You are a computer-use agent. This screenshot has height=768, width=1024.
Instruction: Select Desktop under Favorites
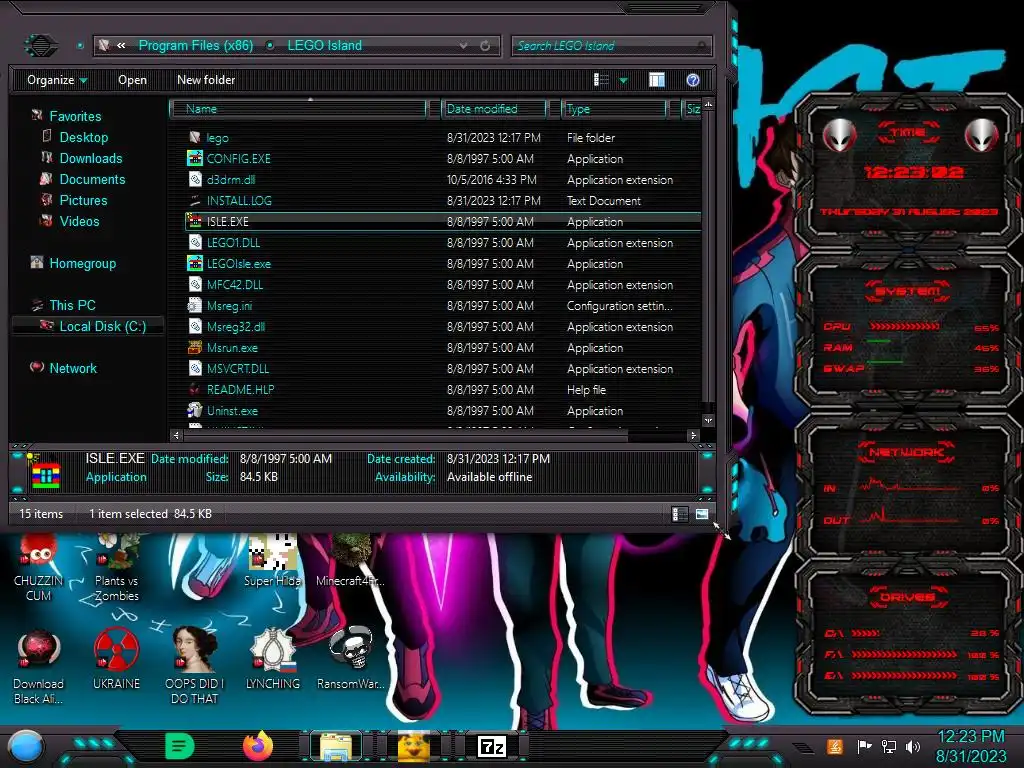click(x=84, y=137)
